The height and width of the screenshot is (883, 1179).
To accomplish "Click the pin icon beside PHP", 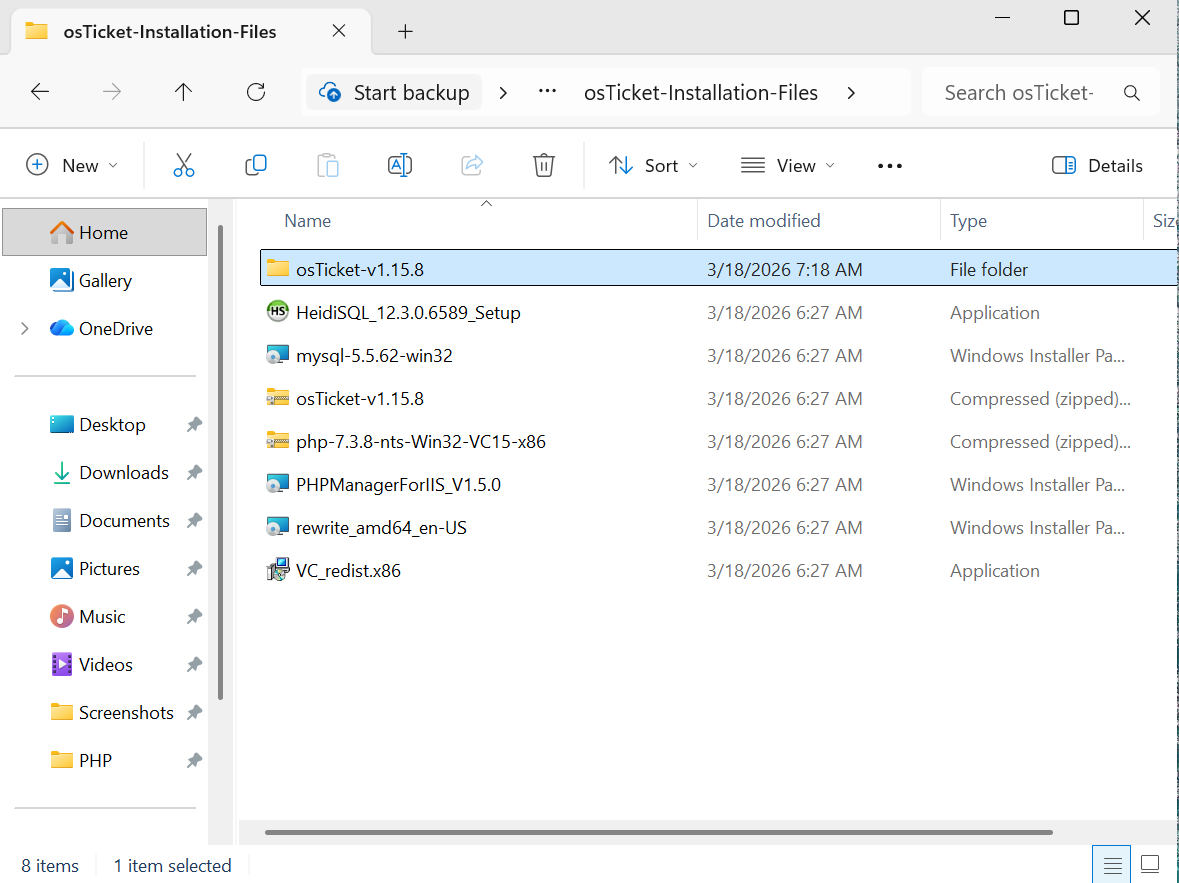I will [194, 760].
